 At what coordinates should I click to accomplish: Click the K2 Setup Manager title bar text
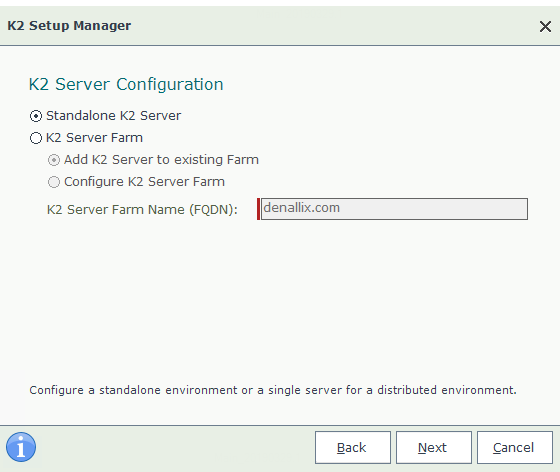point(69,26)
